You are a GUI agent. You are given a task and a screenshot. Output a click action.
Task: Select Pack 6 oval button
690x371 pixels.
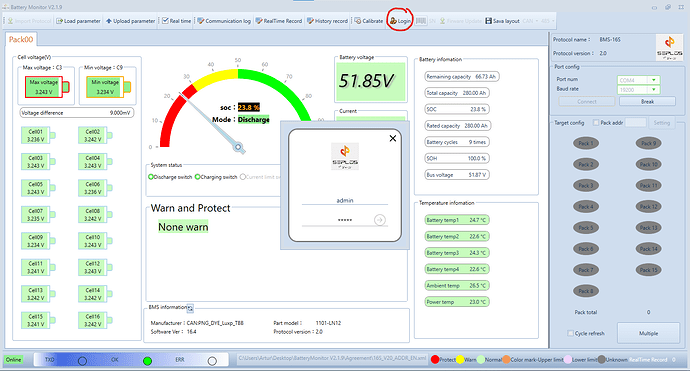tap(586, 249)
